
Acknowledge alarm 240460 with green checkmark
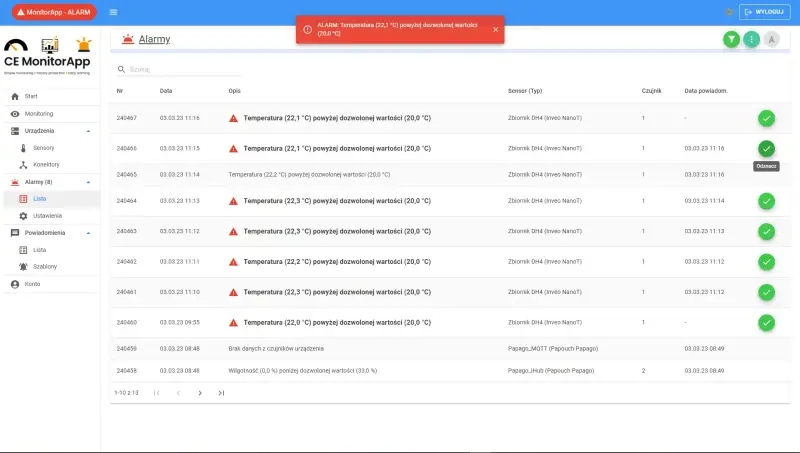[x=766, y=322]
